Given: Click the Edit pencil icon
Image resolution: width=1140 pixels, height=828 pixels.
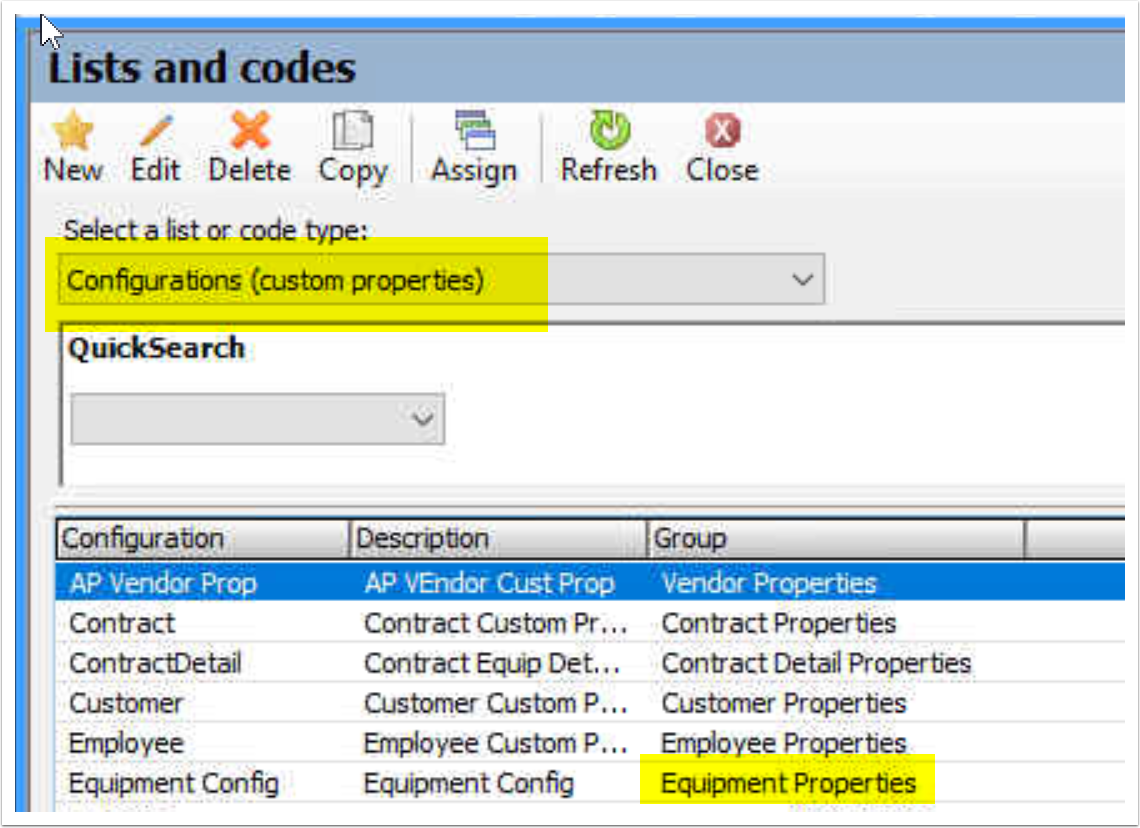Looking at the screenshot, I should (x=156, y=131).
